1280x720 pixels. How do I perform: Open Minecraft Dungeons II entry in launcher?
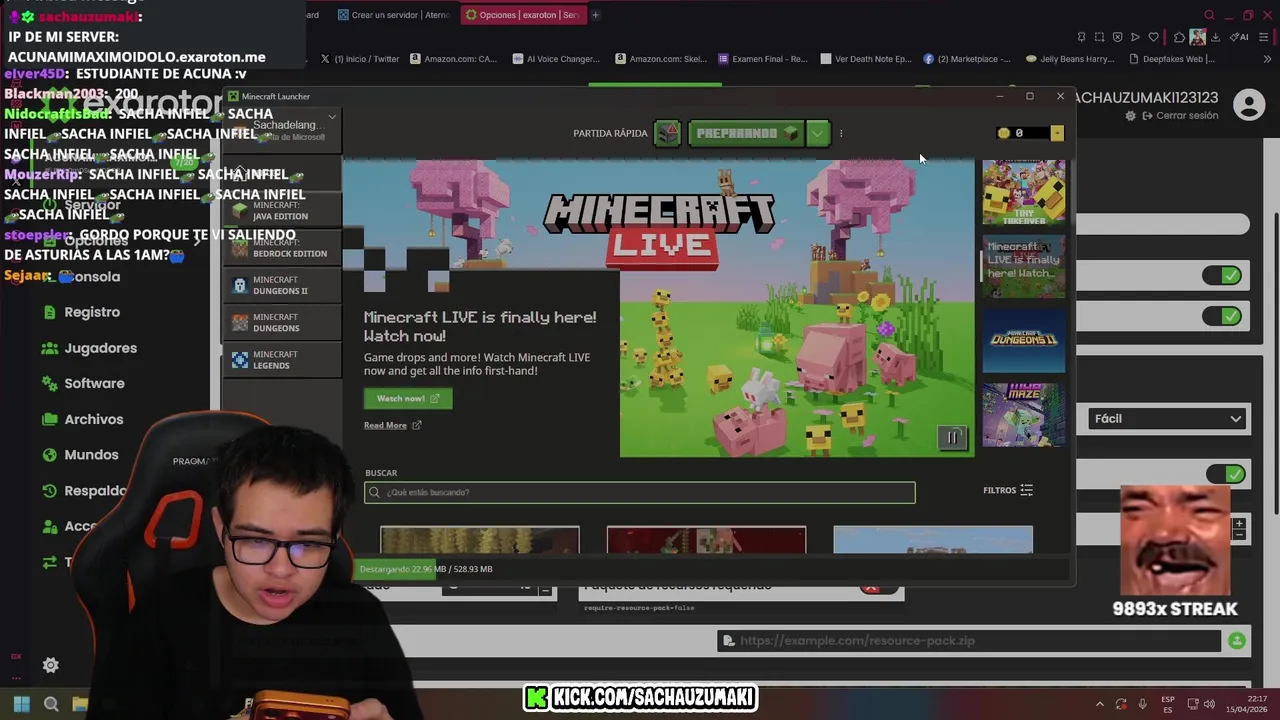point(282,285)
